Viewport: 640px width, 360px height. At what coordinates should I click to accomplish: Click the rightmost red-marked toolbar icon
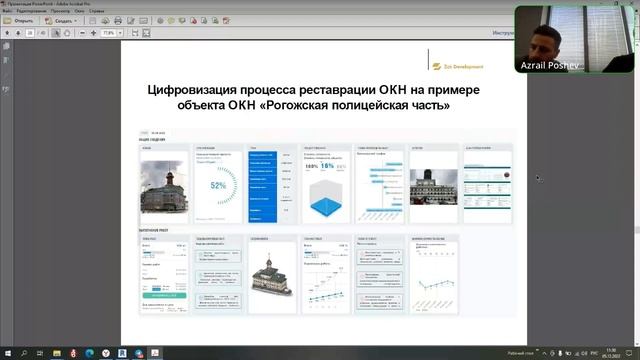click(227, 21)
